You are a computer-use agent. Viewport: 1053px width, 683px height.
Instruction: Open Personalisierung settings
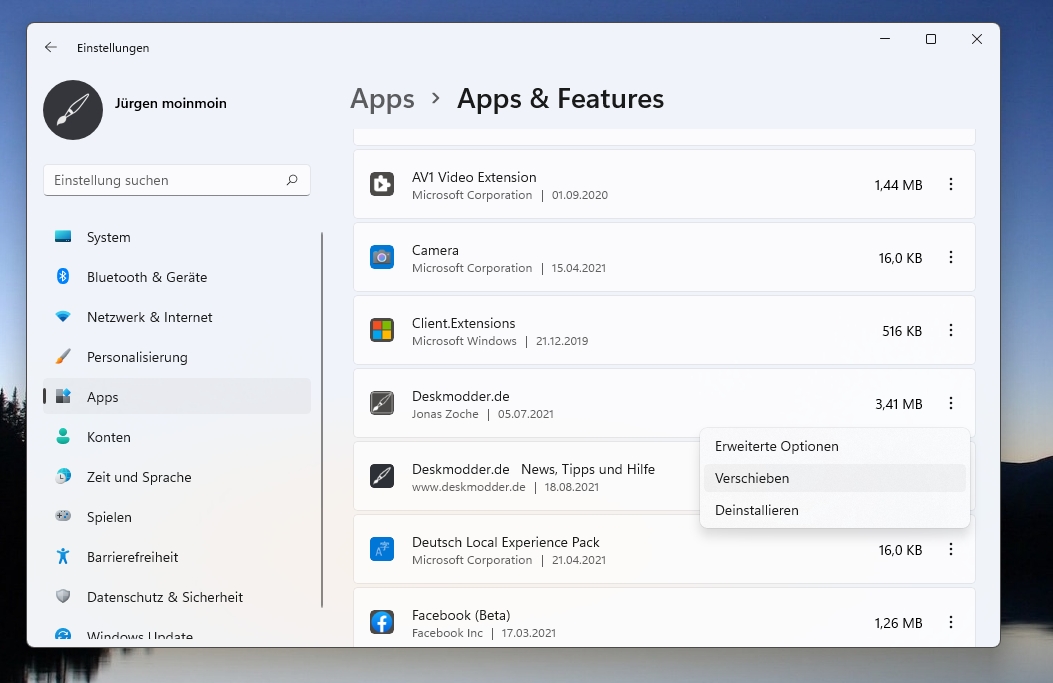pyautogui.click(x=177, y=357)
